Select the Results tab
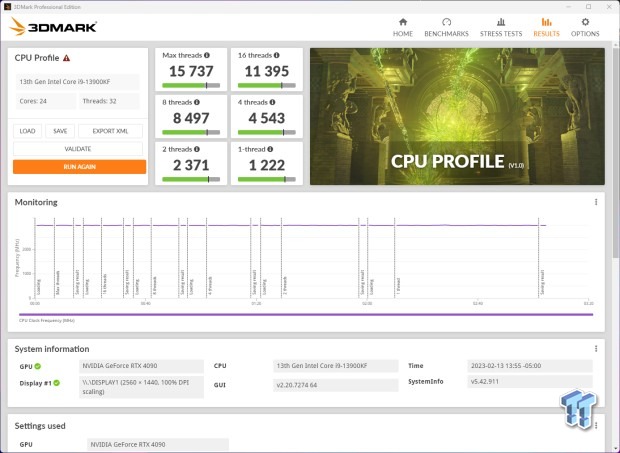Image resolution: width=620 pixels, height=453 pixels. (x=546, y=27)
